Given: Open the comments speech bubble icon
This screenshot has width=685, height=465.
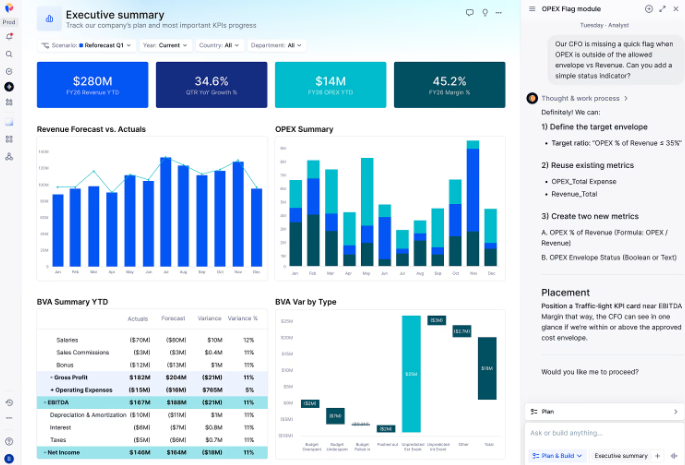Looking at the screenshot, I should 470,13.
